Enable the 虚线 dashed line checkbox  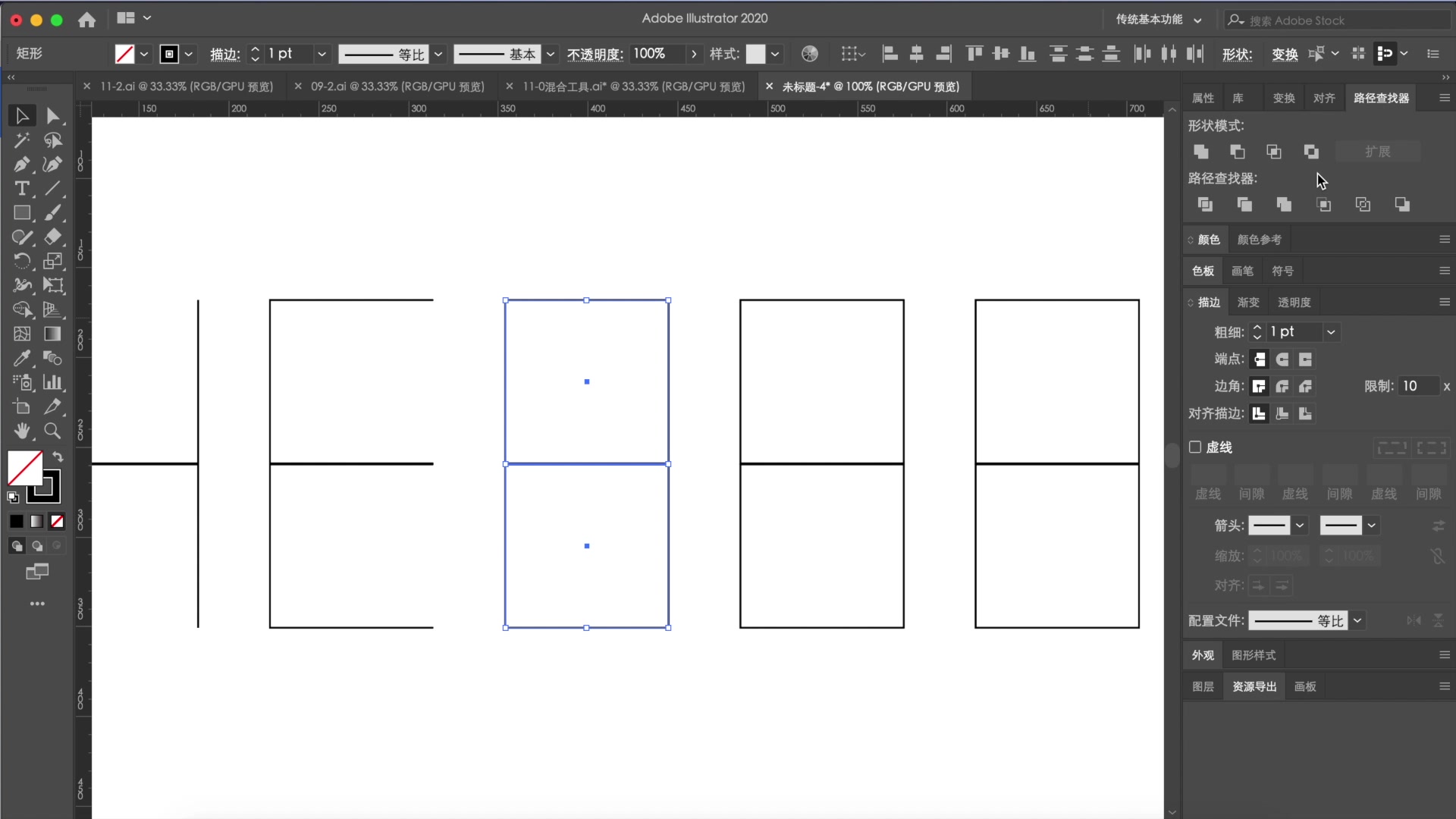click(x=1195, y=447)
